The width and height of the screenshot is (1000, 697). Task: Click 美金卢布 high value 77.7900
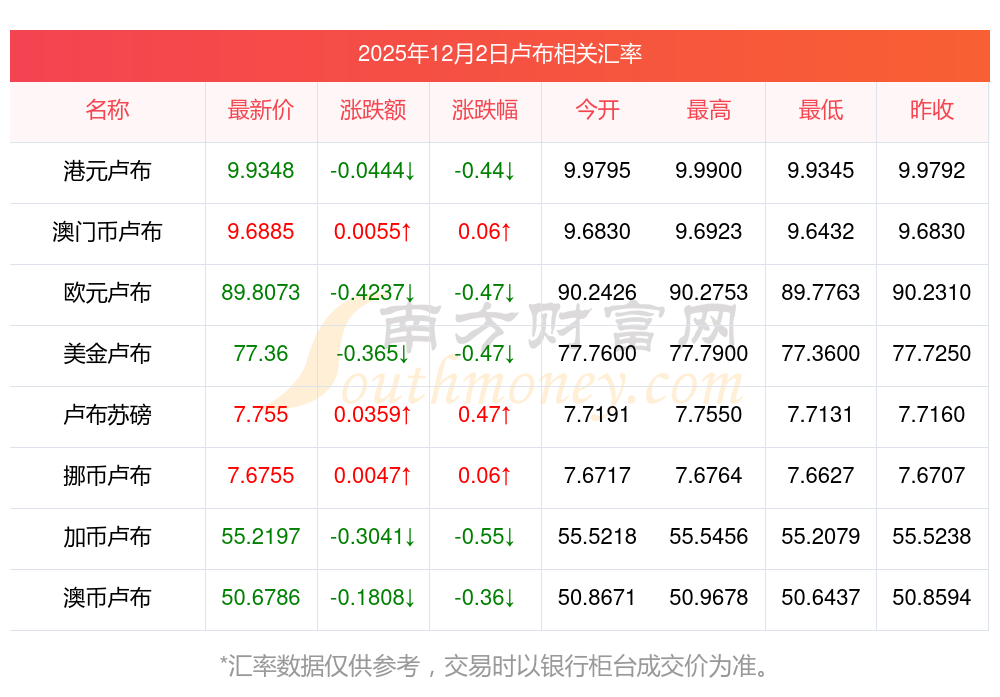coord(709,353)
